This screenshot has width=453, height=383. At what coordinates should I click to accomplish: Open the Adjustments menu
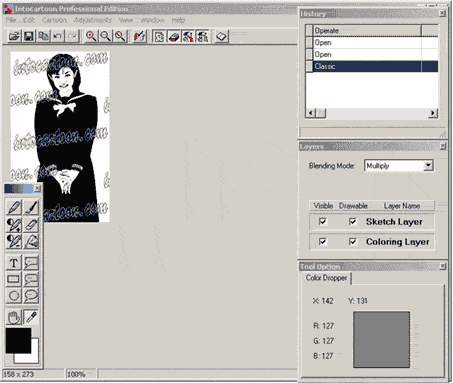(93, 20)
